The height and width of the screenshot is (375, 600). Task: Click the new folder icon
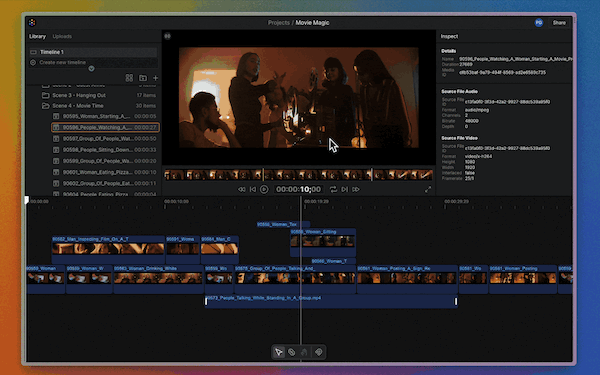(x=143, y=78)
